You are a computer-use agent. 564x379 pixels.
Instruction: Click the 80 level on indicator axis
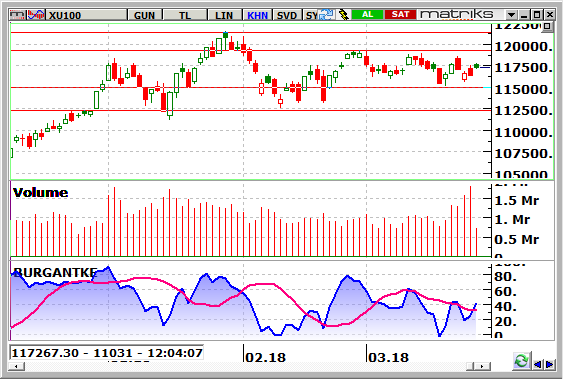coord(505,277)
